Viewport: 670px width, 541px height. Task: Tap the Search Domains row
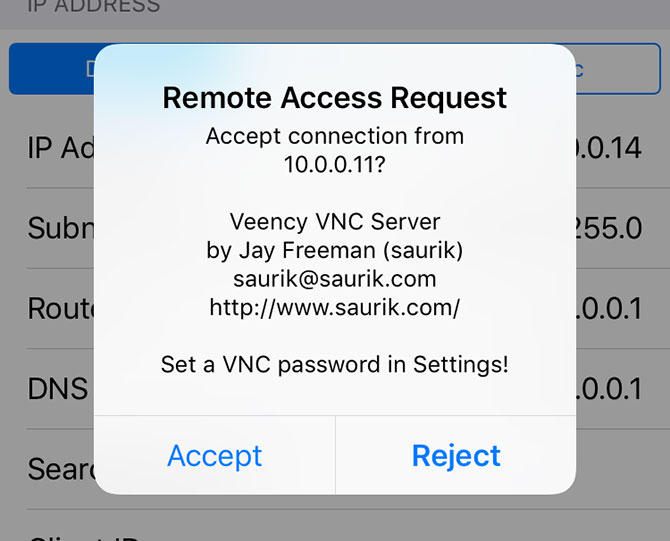[61, 469]
